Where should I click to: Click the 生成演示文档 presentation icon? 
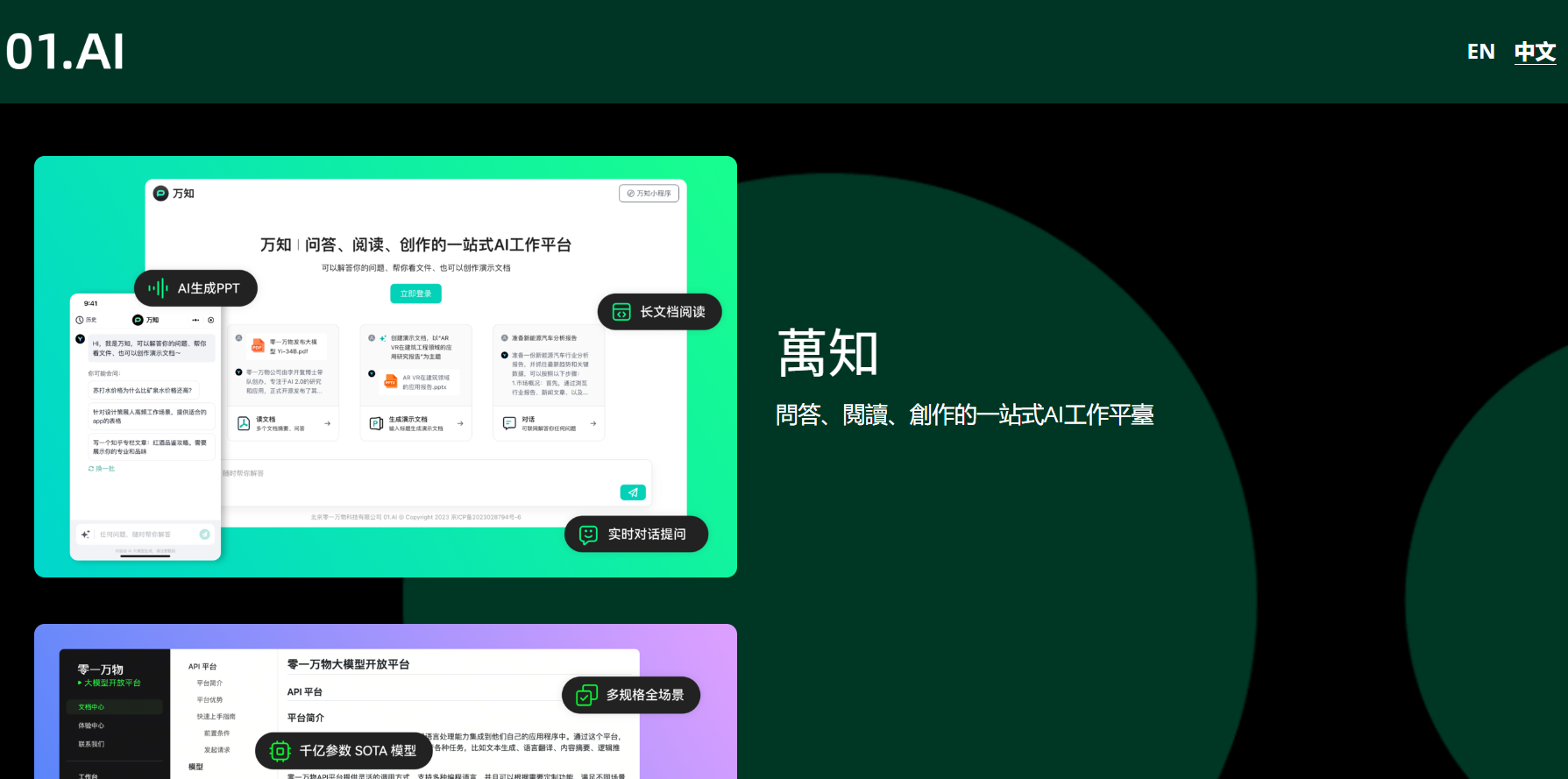click(376, 423)
